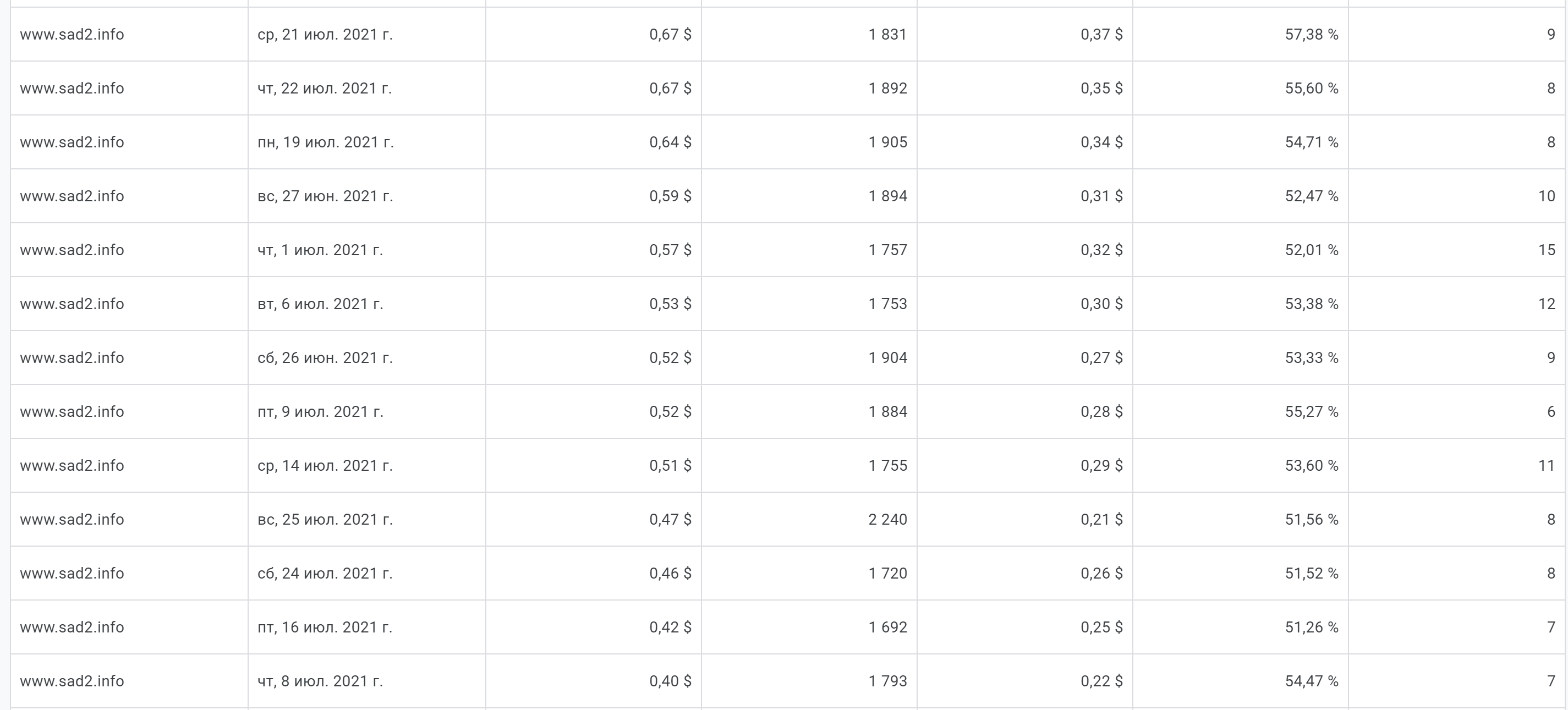Click the cell with value 1 884
1568x710 pixels.
tap(887, 412)
